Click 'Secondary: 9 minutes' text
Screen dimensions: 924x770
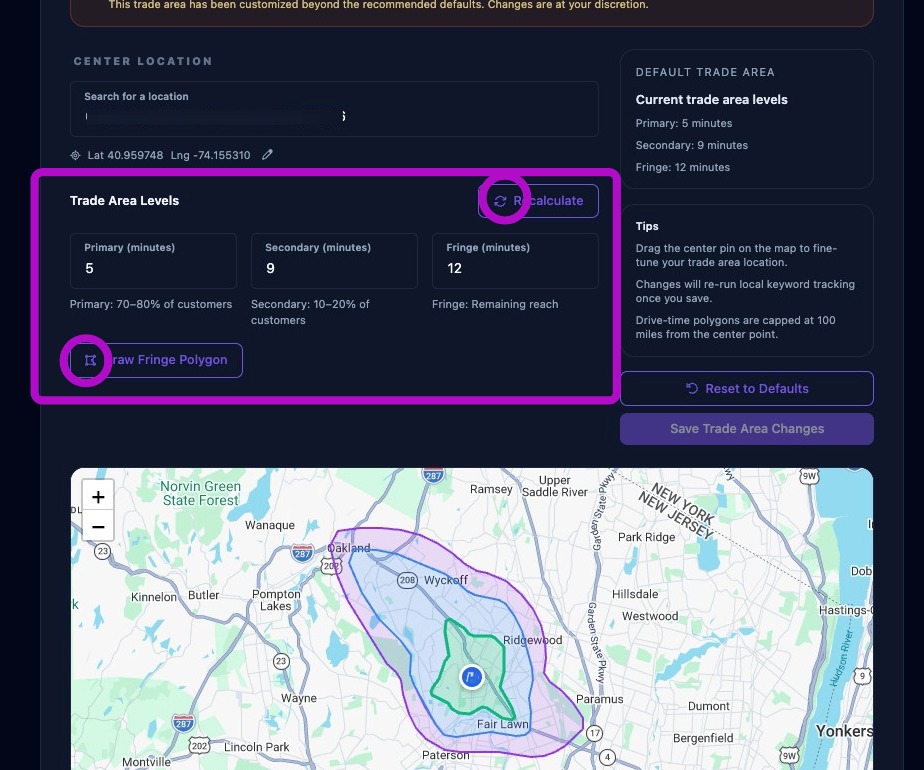[x=691, y=145]
